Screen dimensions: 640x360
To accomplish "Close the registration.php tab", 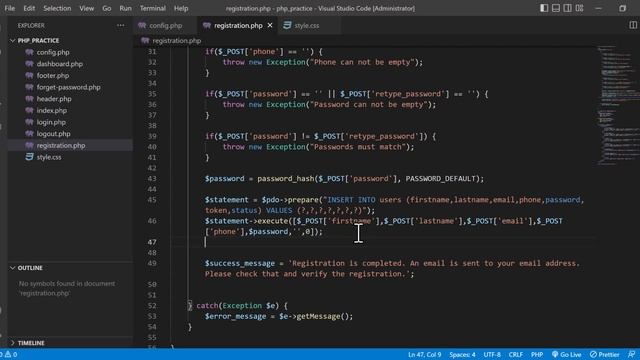I will [270, 25].
